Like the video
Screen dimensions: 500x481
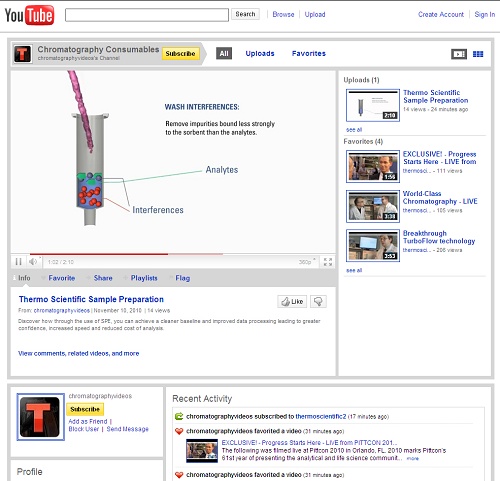[x=292, y=302]
